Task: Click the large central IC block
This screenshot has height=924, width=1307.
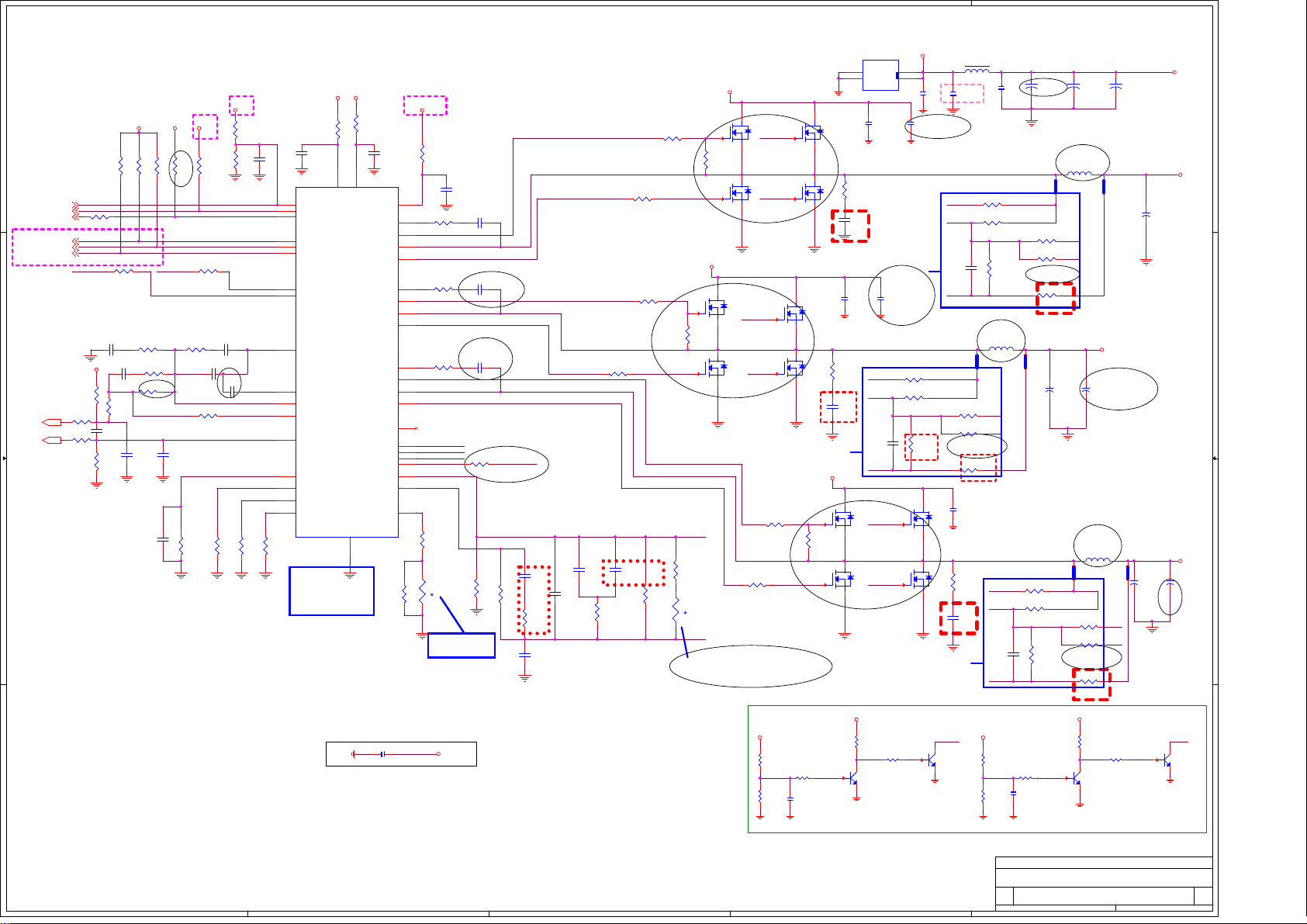Action: [x=347, y=362]
